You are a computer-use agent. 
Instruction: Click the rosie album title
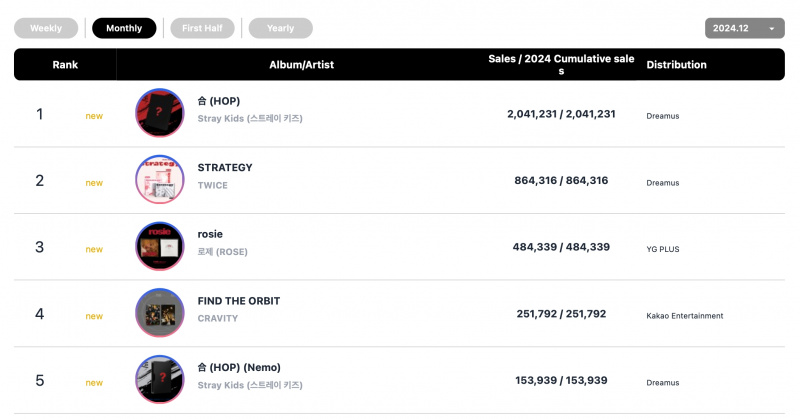(x=210, y=234)
